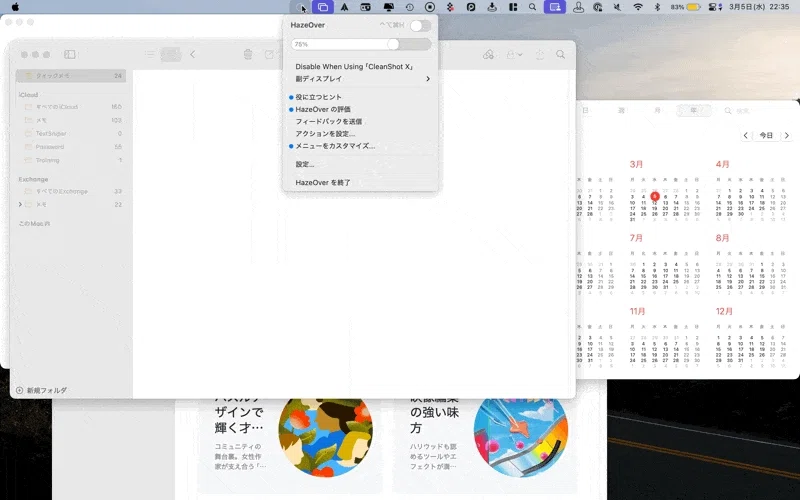800x500 pixels.
Task: Switch Calendar to 日 day view
Action: pos(585,110)
